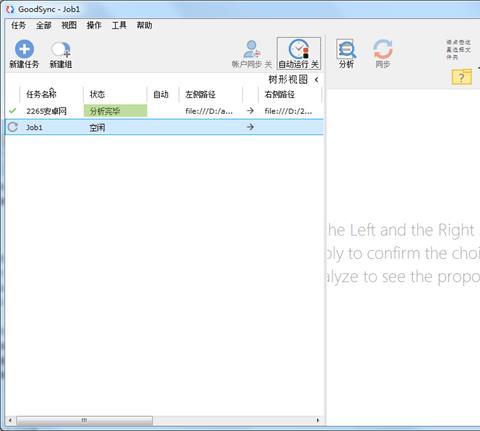Open the 视图 menu
The width and height of the screenshot is (480, 431).
click(69, 25)
